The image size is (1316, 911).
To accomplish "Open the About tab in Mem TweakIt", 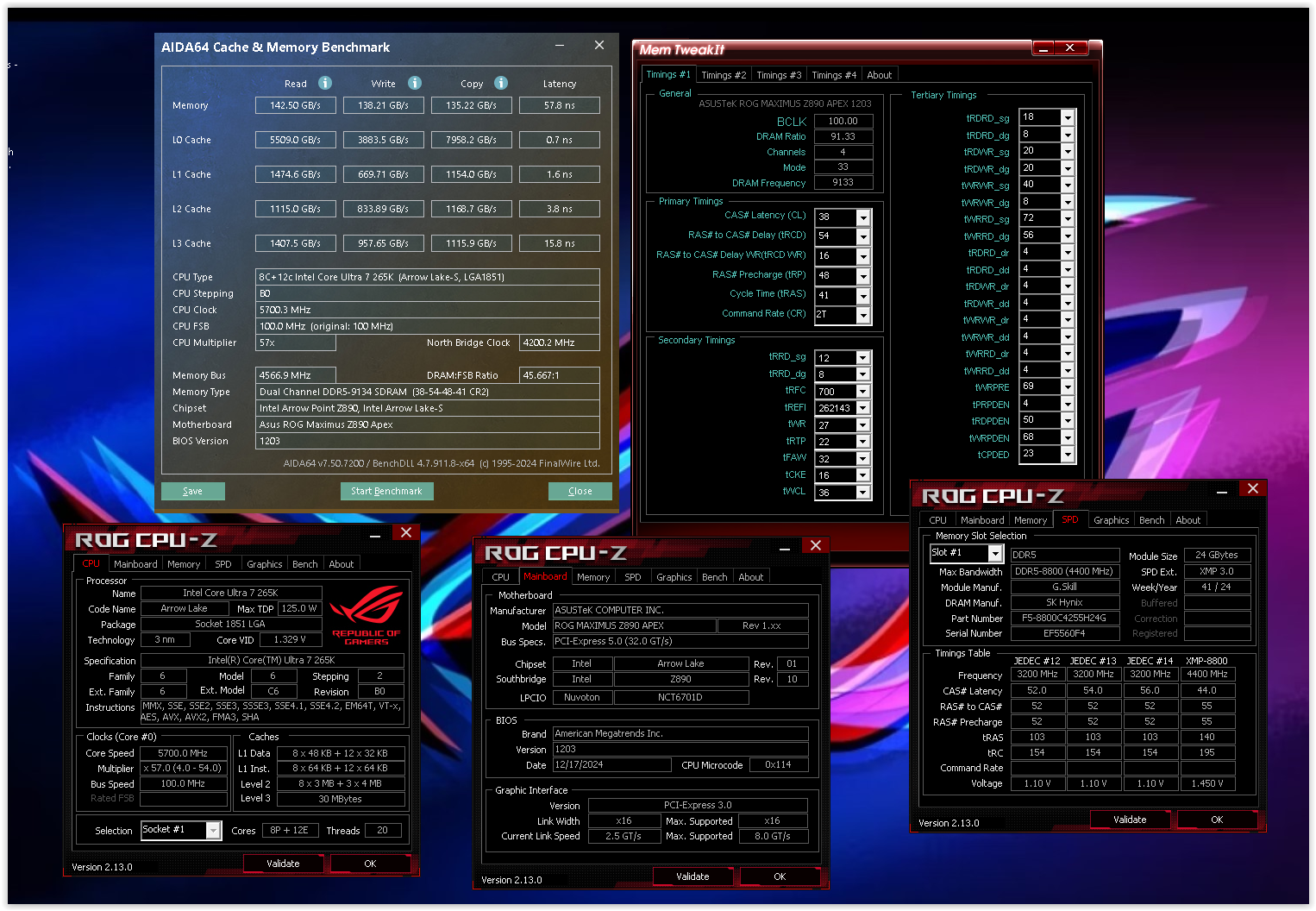I will click(x=880, y=75).
